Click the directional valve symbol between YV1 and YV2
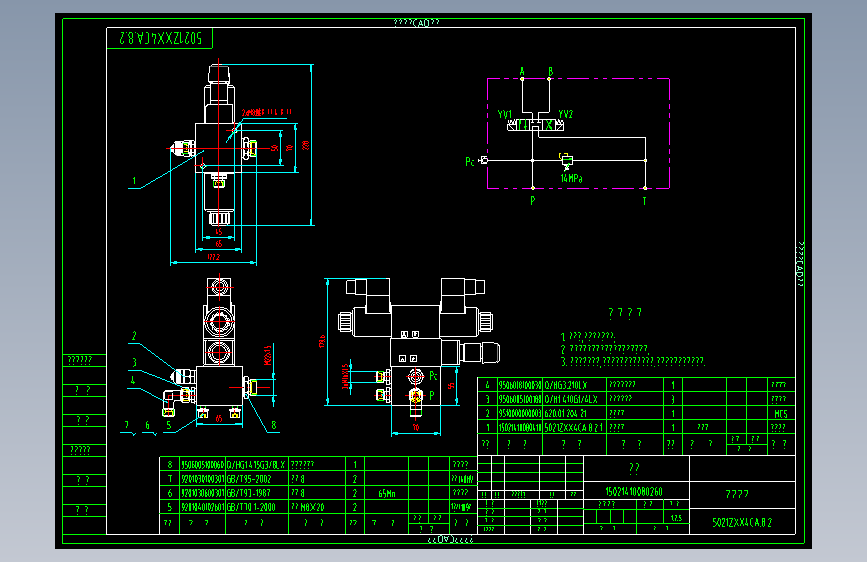Screen dimensions: 867x562 (x=535, y=126)
